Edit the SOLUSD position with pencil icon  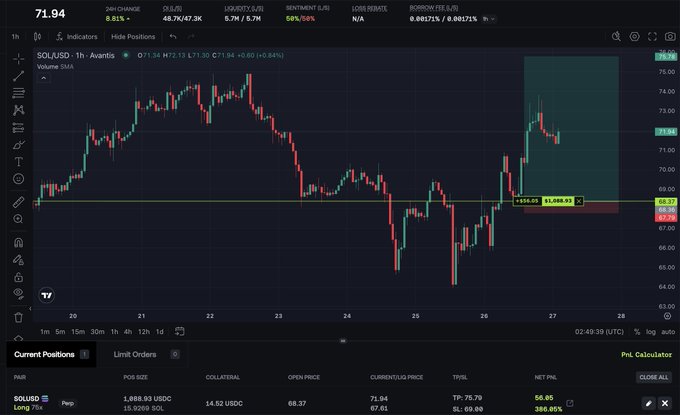648,403
